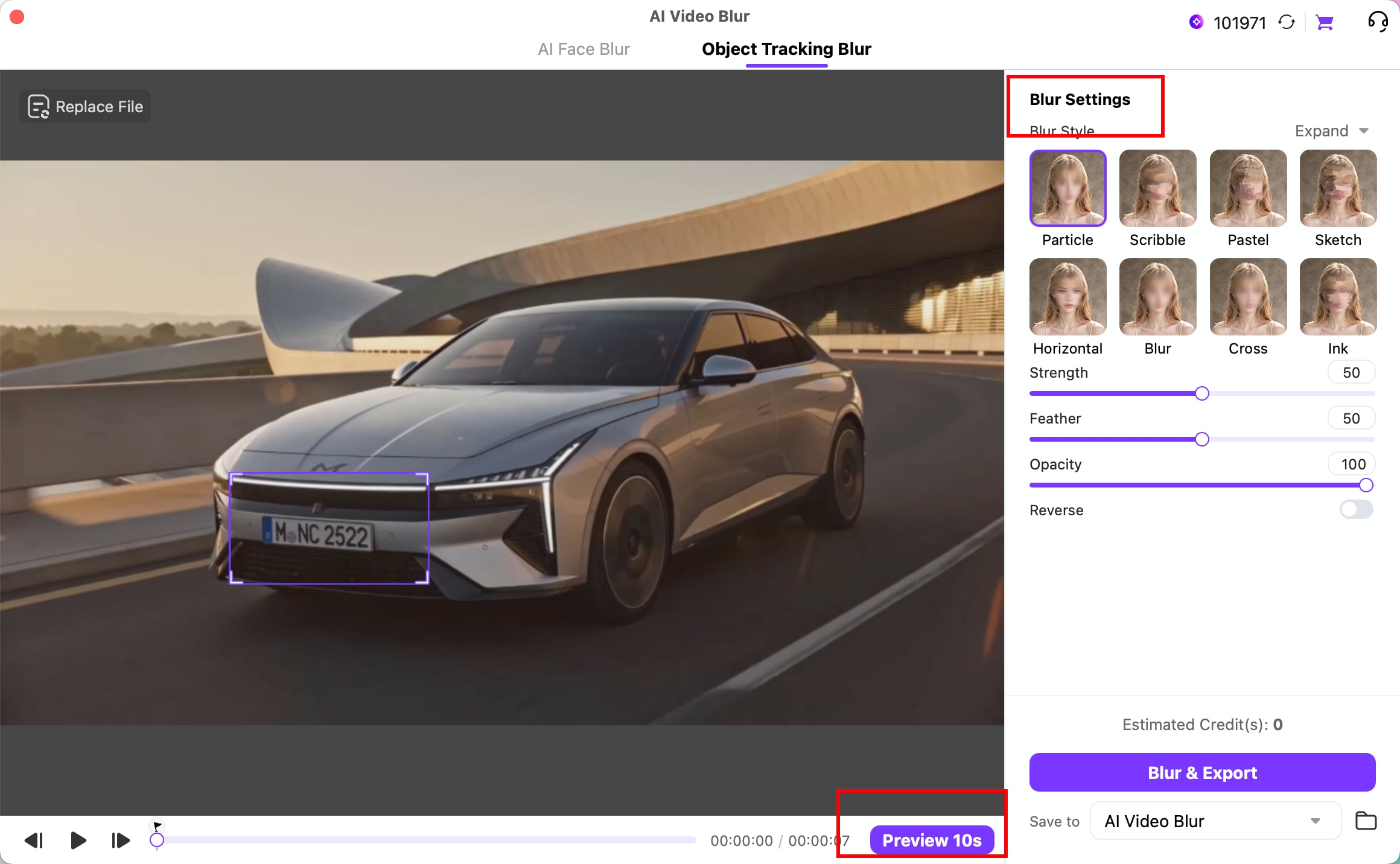Select the Object Tracking Blur tab
The height and width of the screenshot is (864, 1400).
(786, 49)
